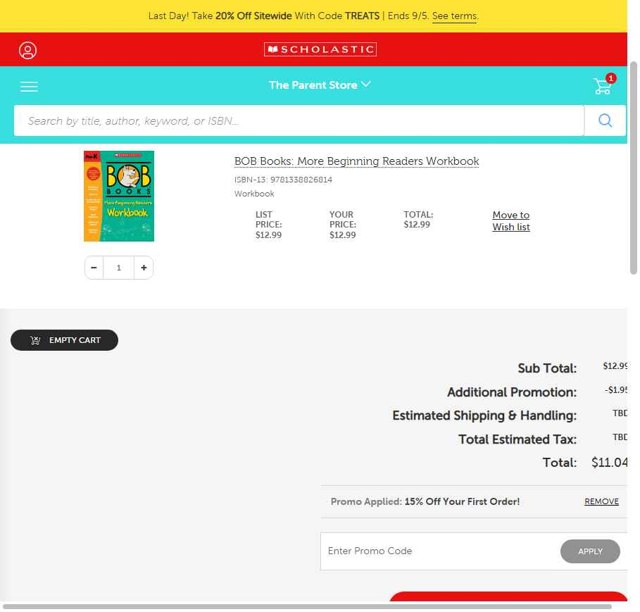
Task: Click the ISBN-13 number text
Action: click(x=283, y=180)
